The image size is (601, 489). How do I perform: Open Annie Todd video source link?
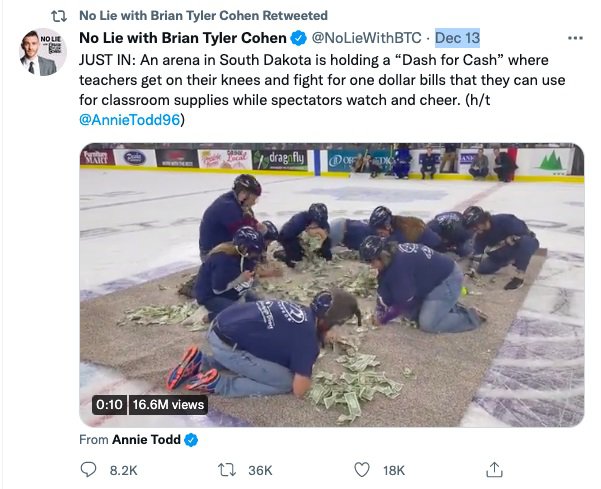tap(145, 439)
